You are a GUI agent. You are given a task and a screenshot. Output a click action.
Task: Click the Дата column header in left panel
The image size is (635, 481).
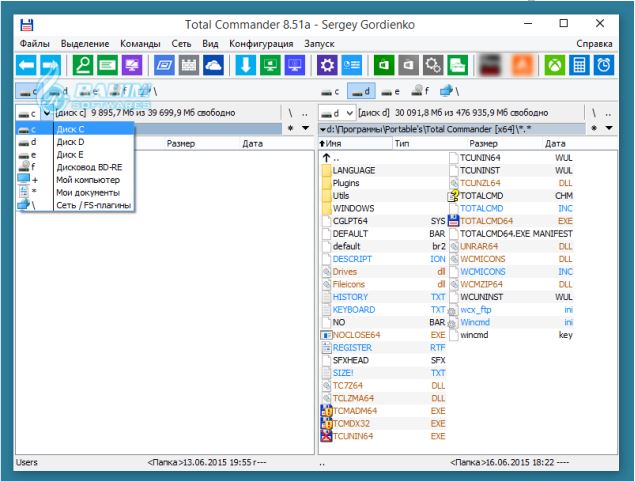coord(252,144)
